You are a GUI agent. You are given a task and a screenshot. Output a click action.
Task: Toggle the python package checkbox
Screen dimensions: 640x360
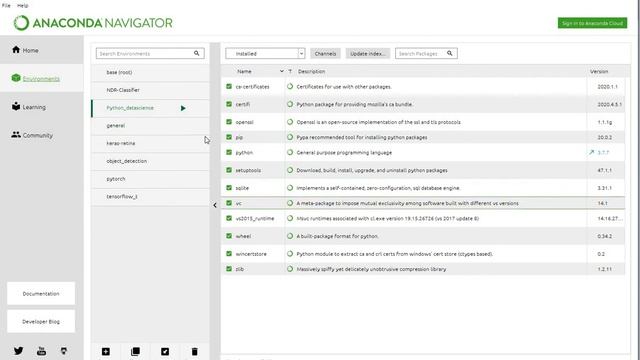pyautogui.click(x=229, y=152)
